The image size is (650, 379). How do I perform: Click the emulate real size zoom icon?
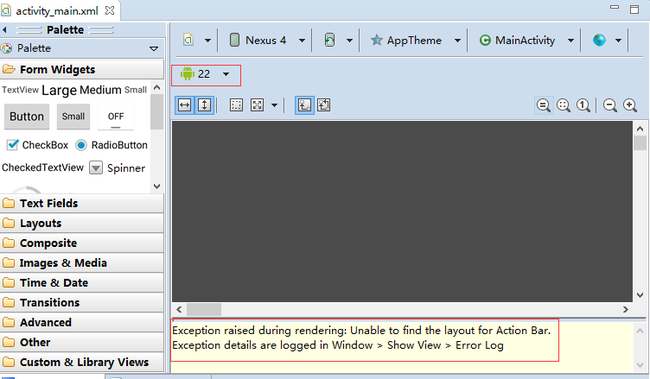coord(543,105)
